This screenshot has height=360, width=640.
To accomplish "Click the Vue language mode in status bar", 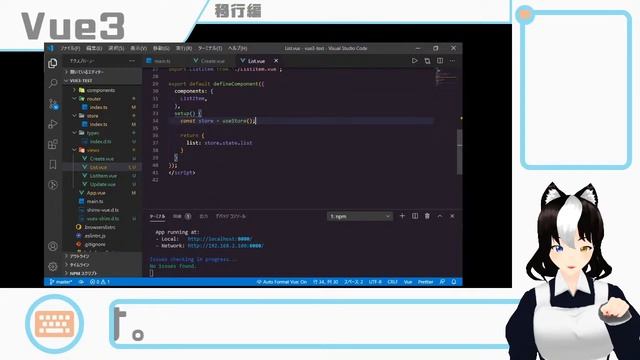I will click(408, 282).
